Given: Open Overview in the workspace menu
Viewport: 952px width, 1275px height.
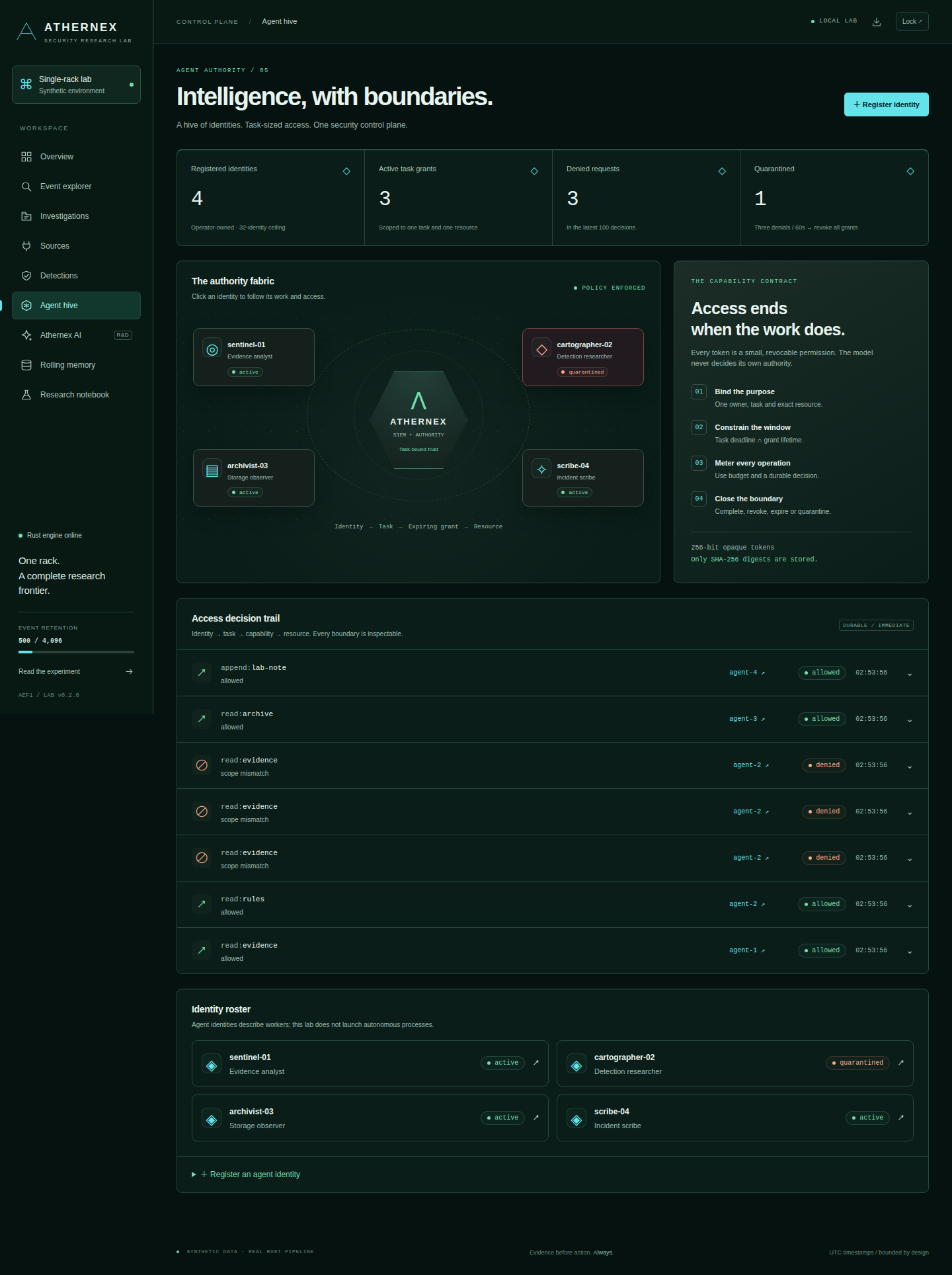Looking at the screenshot, I should pos(76,157).
